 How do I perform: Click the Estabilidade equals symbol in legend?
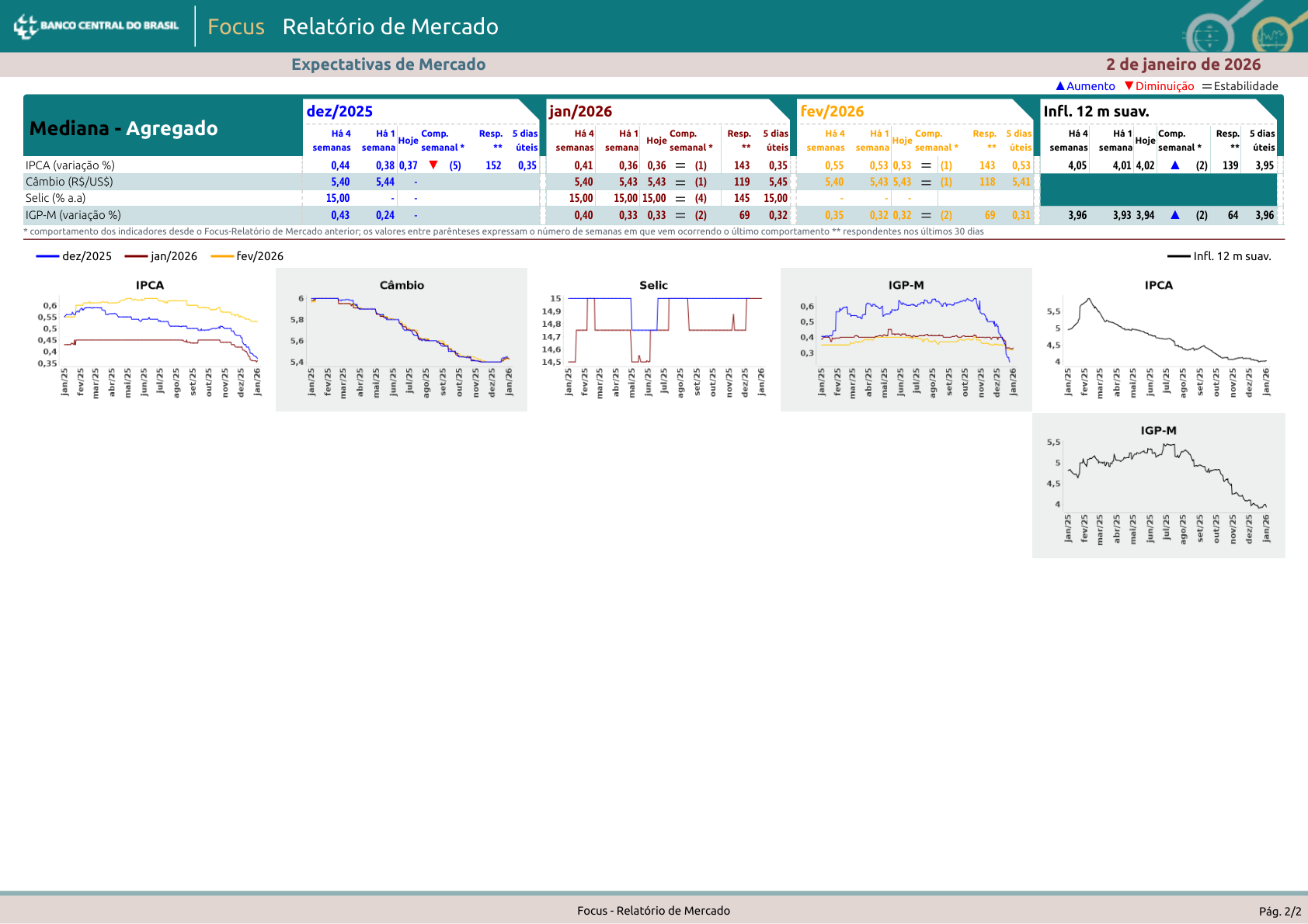pos(1206,86)
